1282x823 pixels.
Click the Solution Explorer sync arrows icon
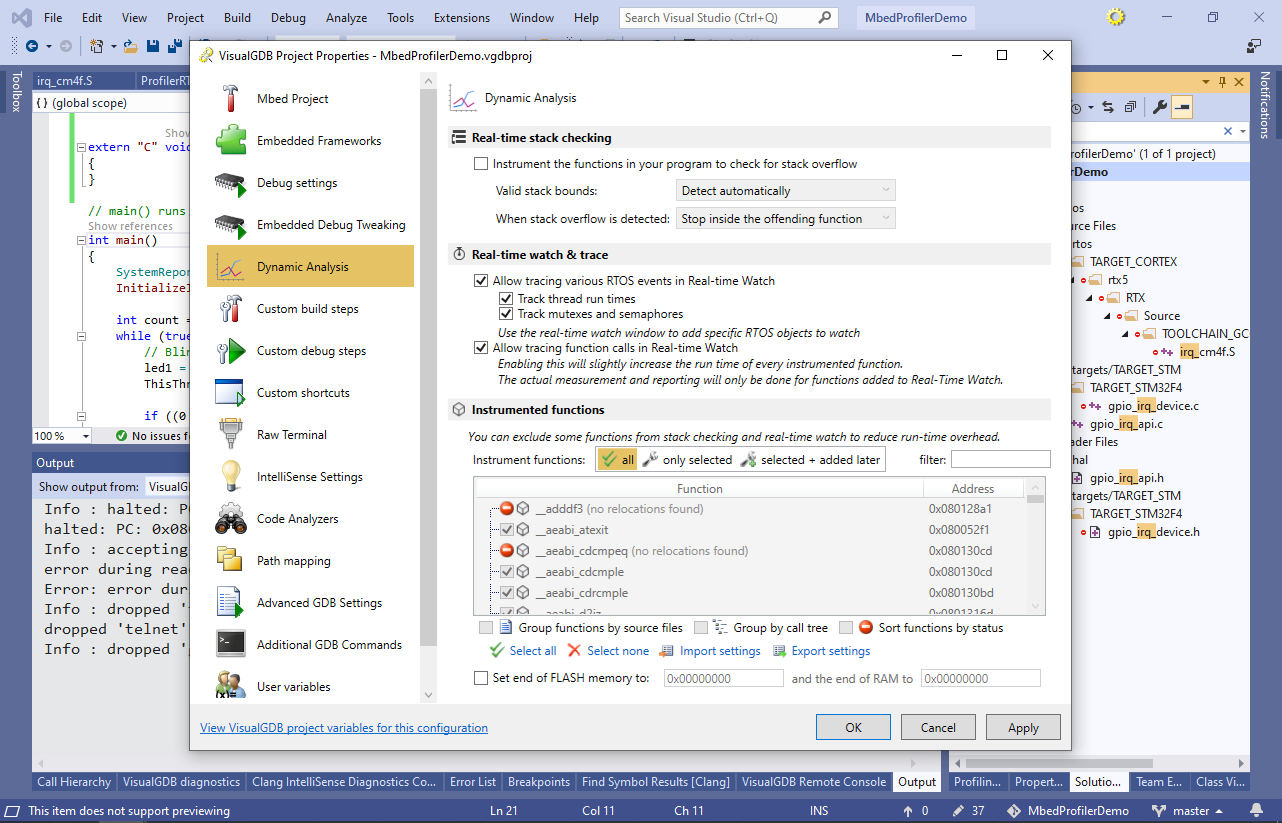tap(1108, 107)
